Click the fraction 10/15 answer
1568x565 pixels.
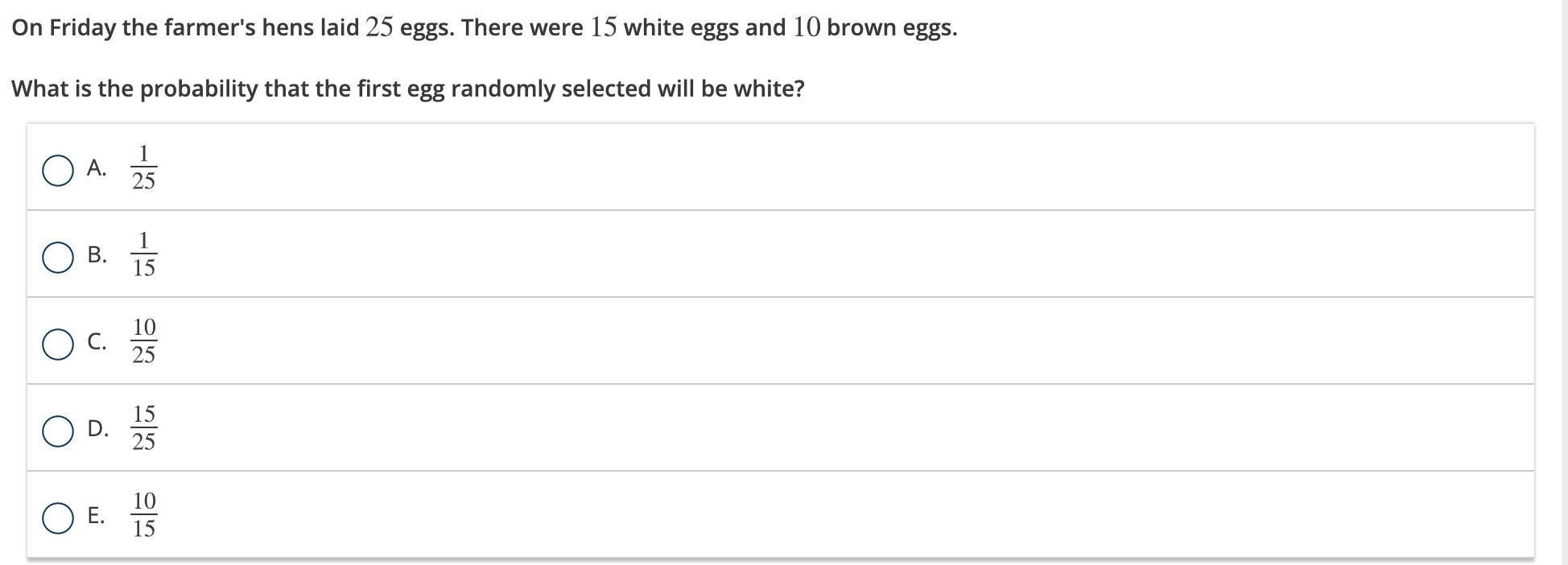coord(143,515)
